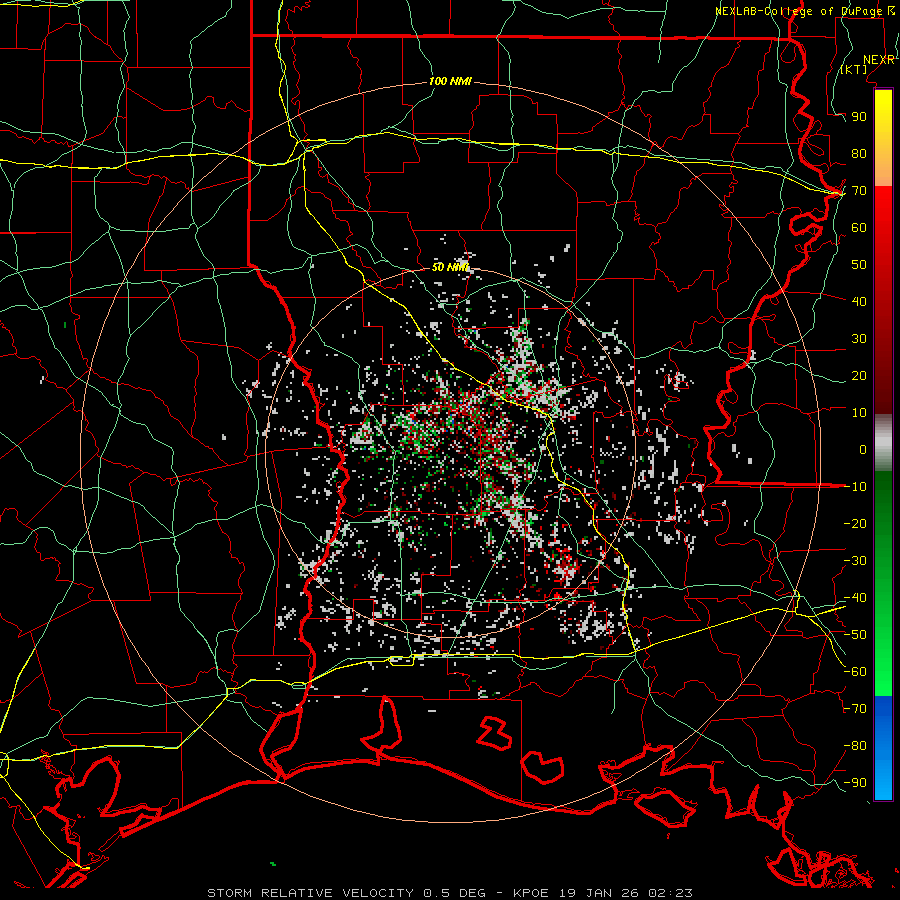Click the 90 value on velocity scale

[x=859, y=117]
